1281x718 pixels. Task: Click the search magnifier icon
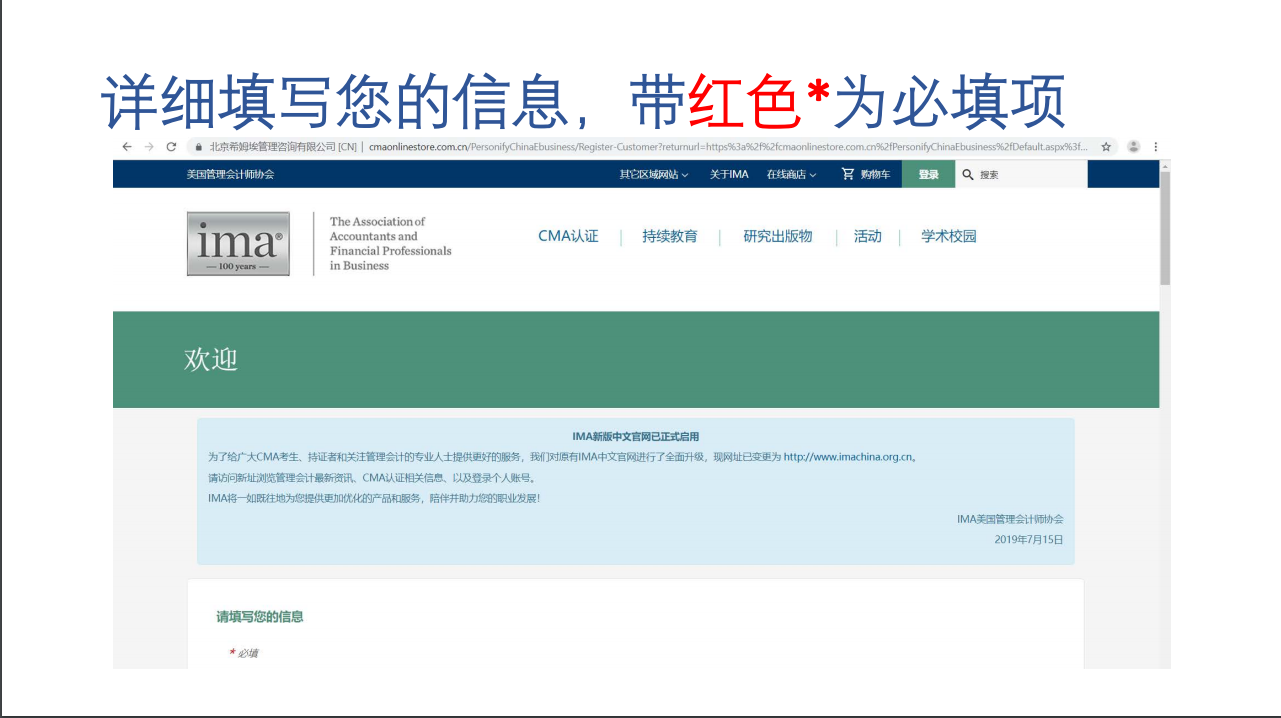tap(967, 174)
